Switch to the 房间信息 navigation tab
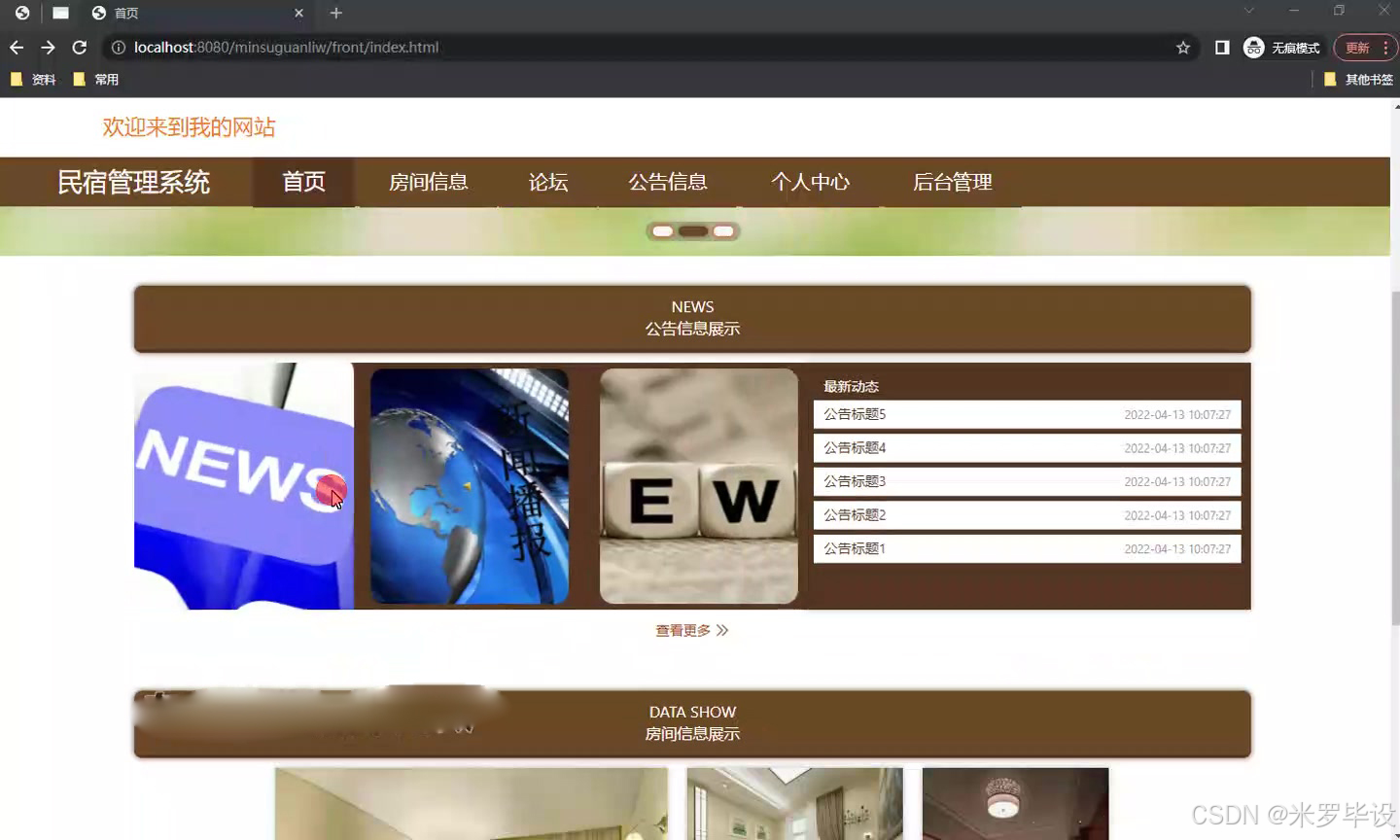This screenshot has width=1400, height=840. coord(429,182)
